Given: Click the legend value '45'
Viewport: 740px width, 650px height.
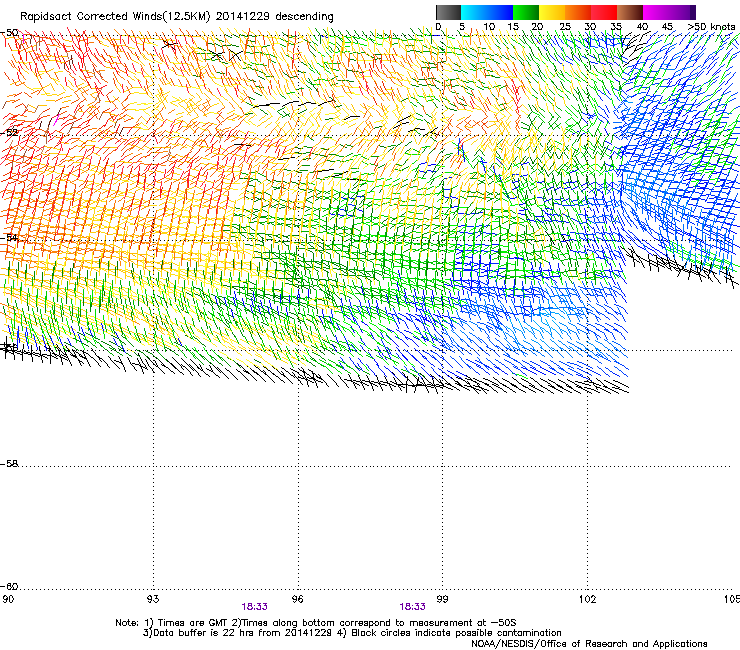Looking at the screenshot, I should pyautogui.click(x=667, y=27).
